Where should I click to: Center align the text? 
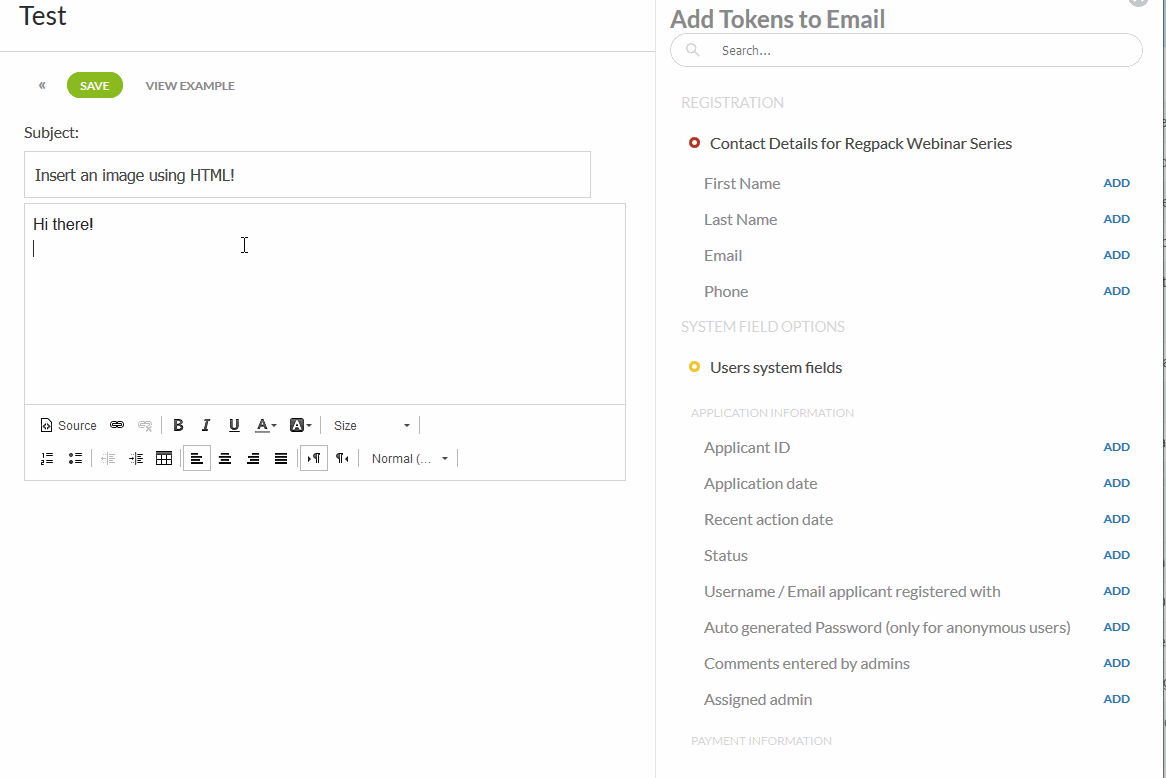coord(225,458)
